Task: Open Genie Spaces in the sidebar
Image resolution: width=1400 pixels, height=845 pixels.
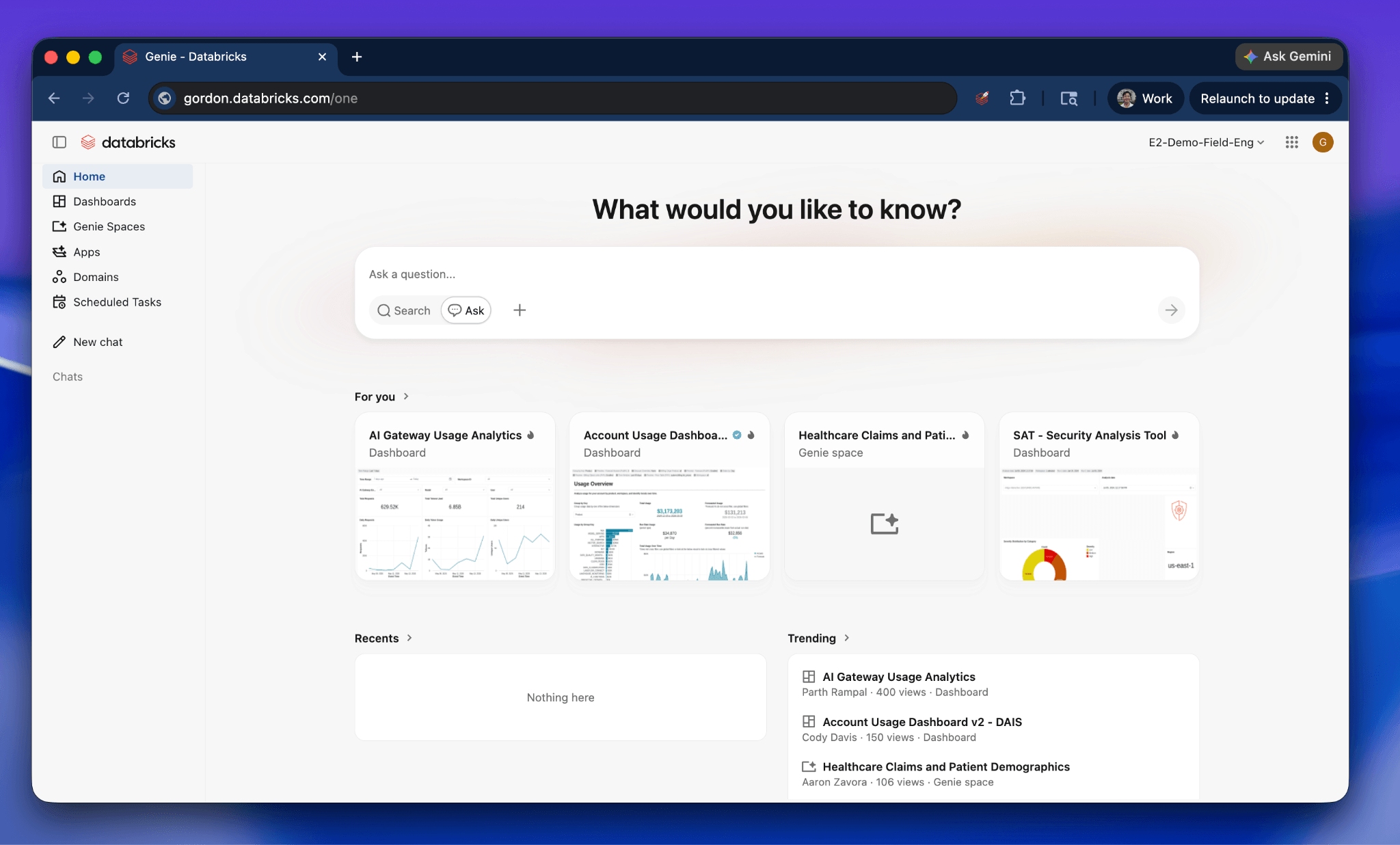Action: (118, 226)
